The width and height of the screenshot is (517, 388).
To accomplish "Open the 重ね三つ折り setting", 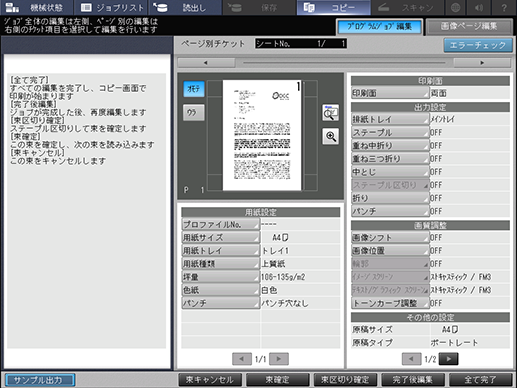I will 390,159.
